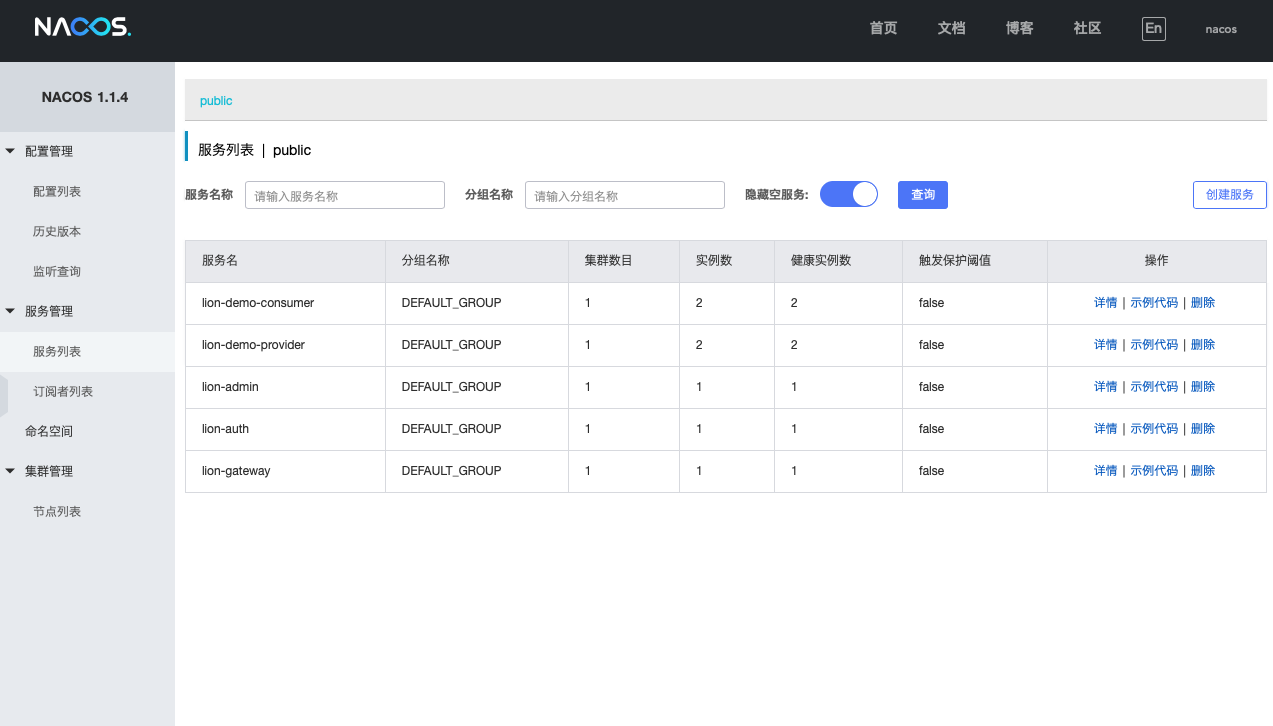Click the 查询 search button

923,195
